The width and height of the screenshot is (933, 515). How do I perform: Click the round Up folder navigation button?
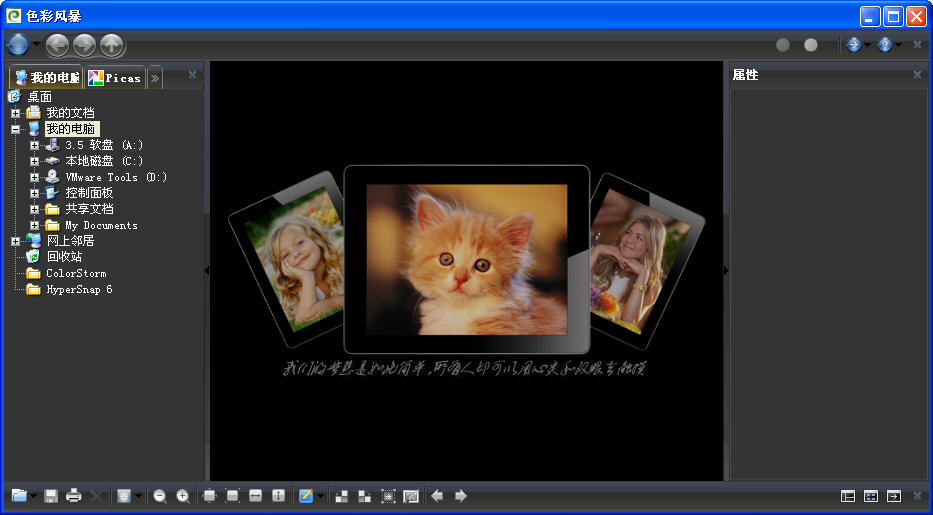pos(112,45)
